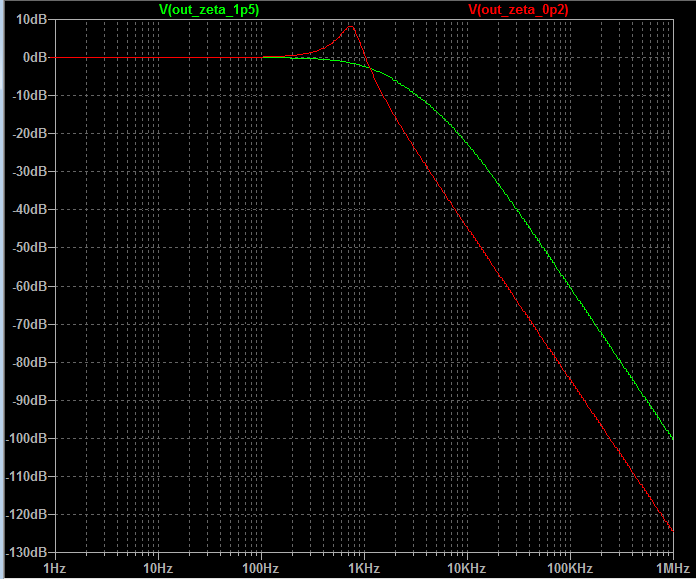This screenshot has width=696, height=579.
Task: Click the -30dB vertical axis label
Action: coord(29,171)
